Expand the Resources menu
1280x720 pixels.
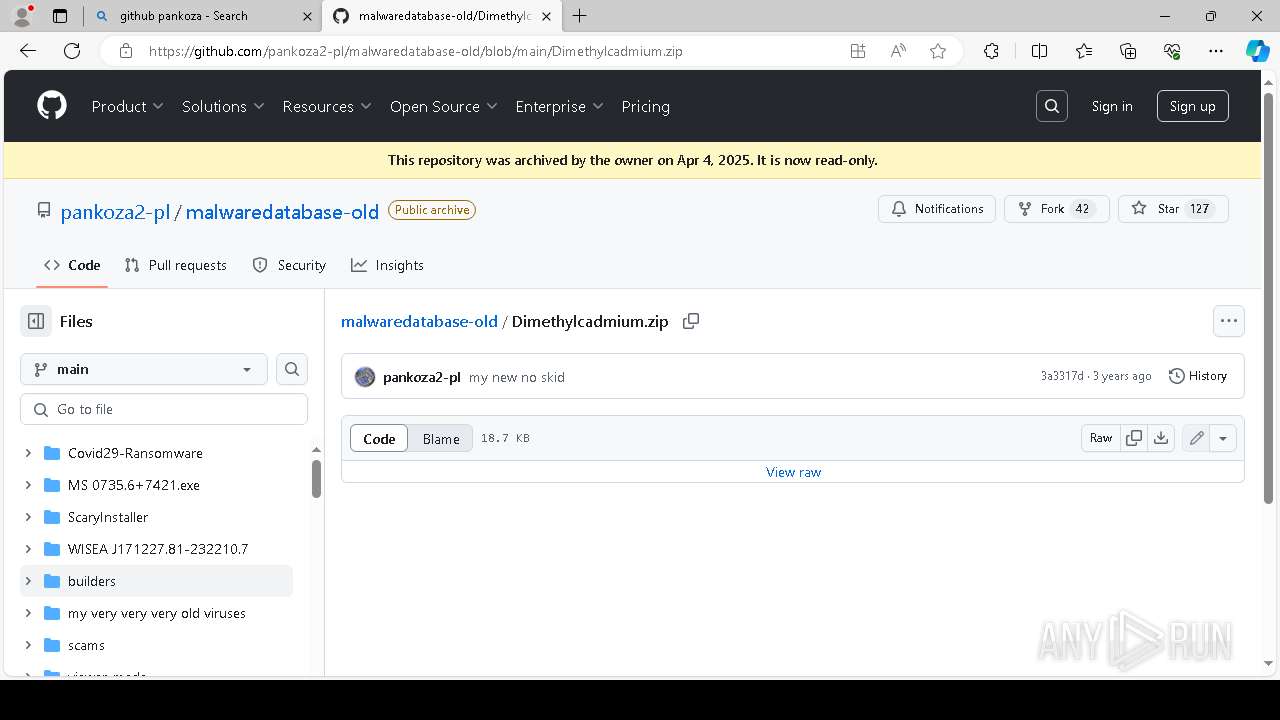327,106
